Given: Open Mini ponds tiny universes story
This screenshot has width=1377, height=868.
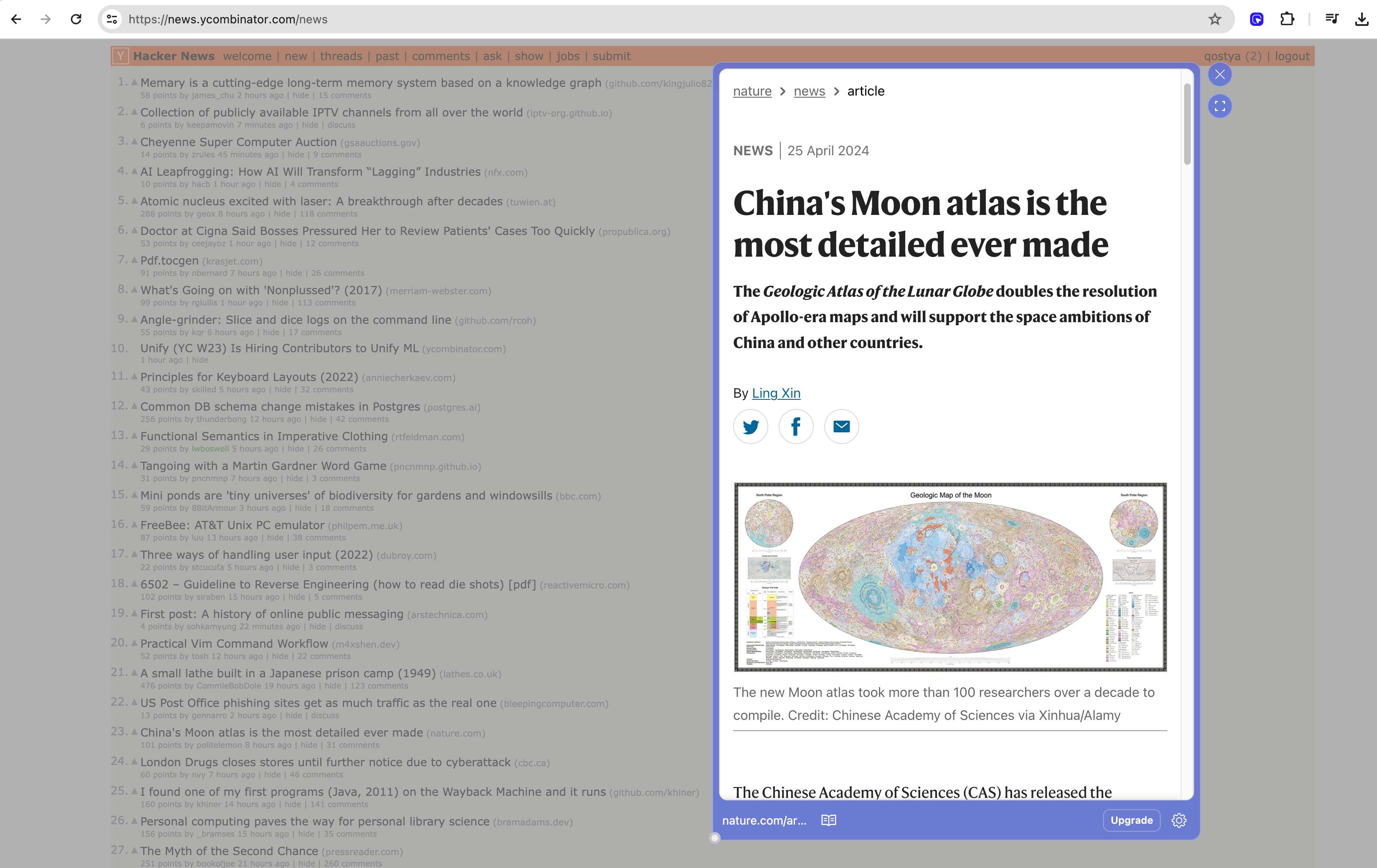Looking at the screenshot, I should 346,495.
